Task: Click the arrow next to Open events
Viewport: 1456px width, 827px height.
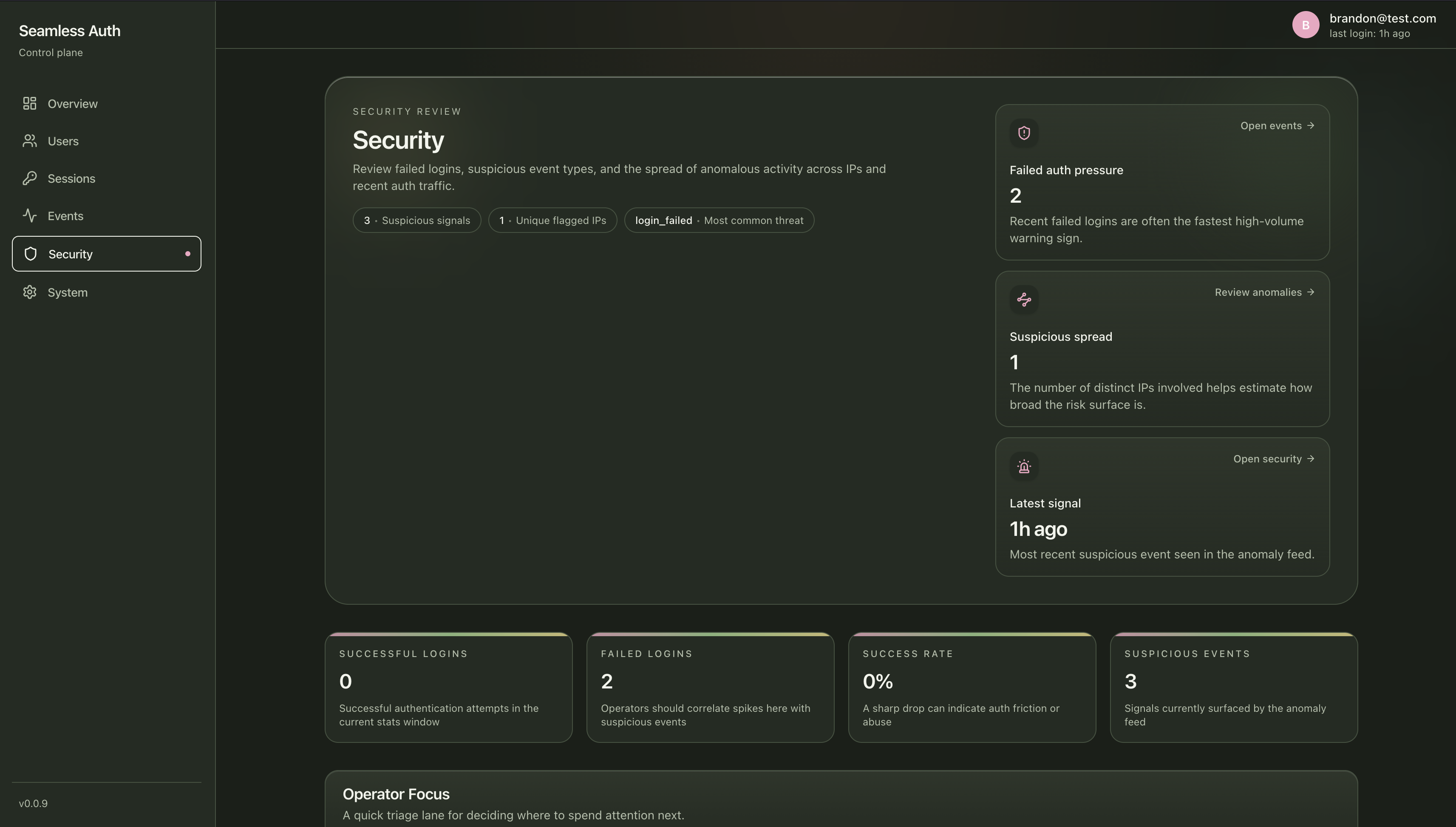Action: point(1311,125)
